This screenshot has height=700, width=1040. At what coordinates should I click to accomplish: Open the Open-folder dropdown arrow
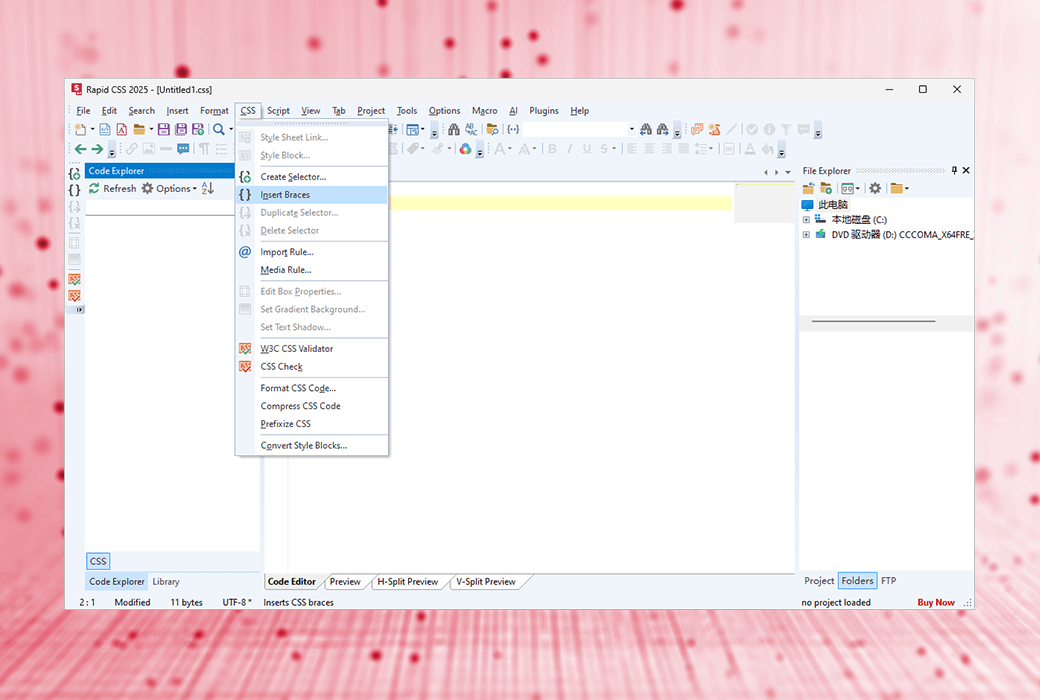[x=151, y=129]
